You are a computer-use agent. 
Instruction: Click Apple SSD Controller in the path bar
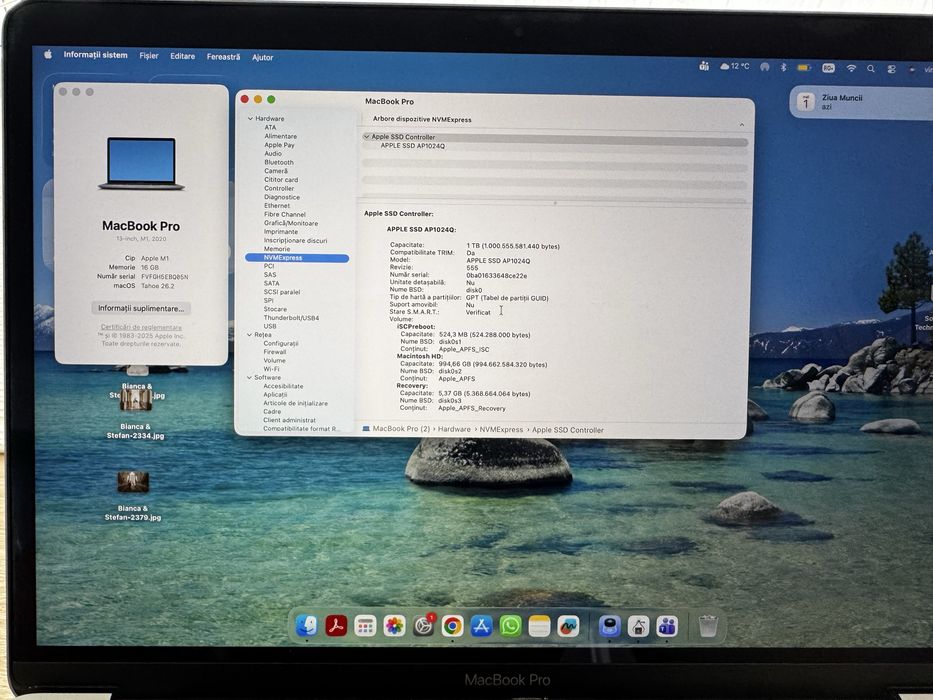click(568, 430)
